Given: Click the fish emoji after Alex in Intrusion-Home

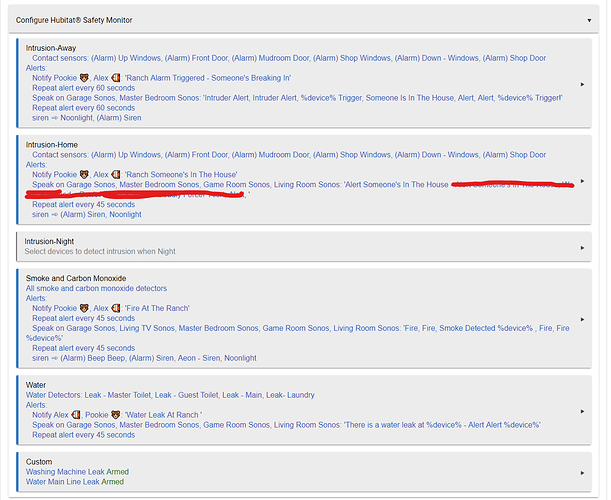Looking at the screenshot, I should coord(115,175).
